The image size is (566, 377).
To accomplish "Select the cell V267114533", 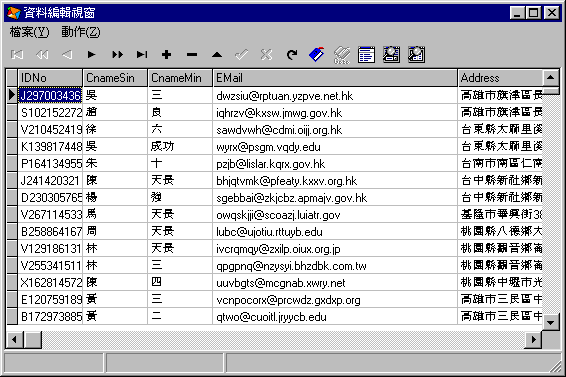I will (50, 214).
